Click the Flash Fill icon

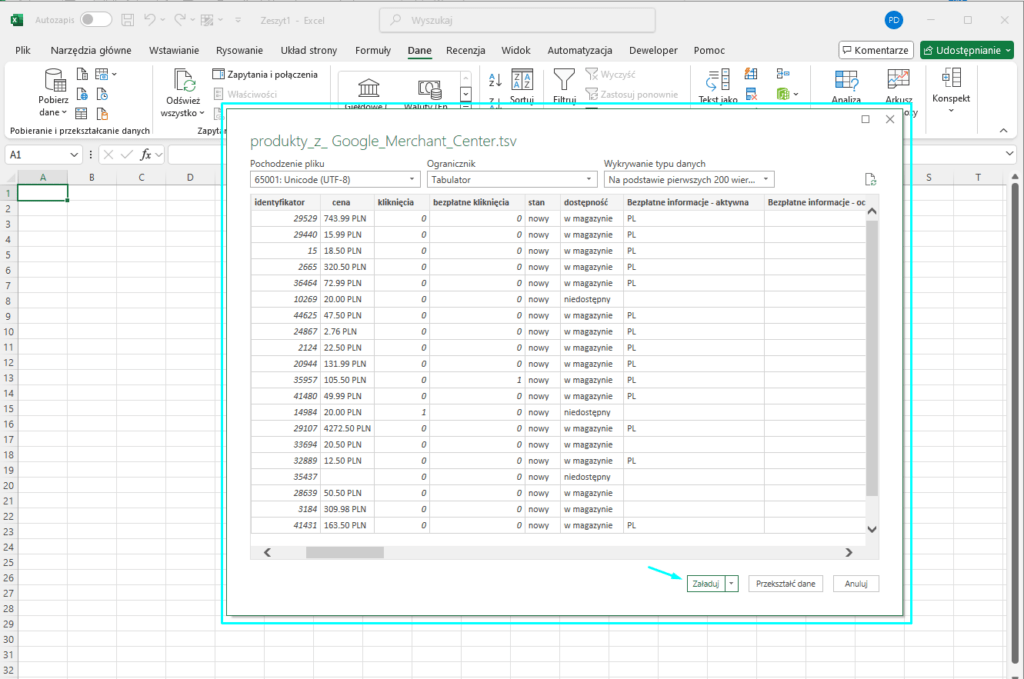(x=751, y=74)
